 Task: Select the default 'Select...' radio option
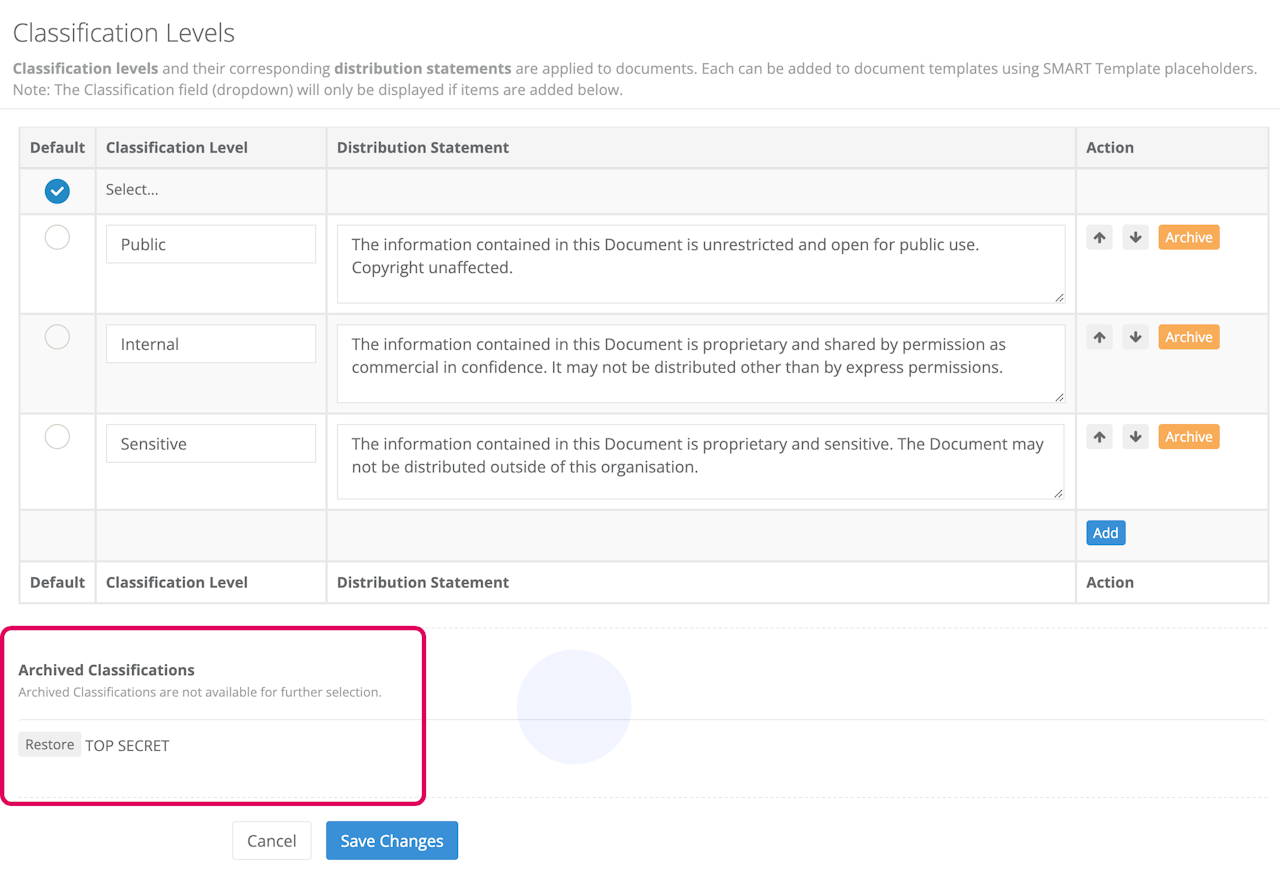point(57,190)
